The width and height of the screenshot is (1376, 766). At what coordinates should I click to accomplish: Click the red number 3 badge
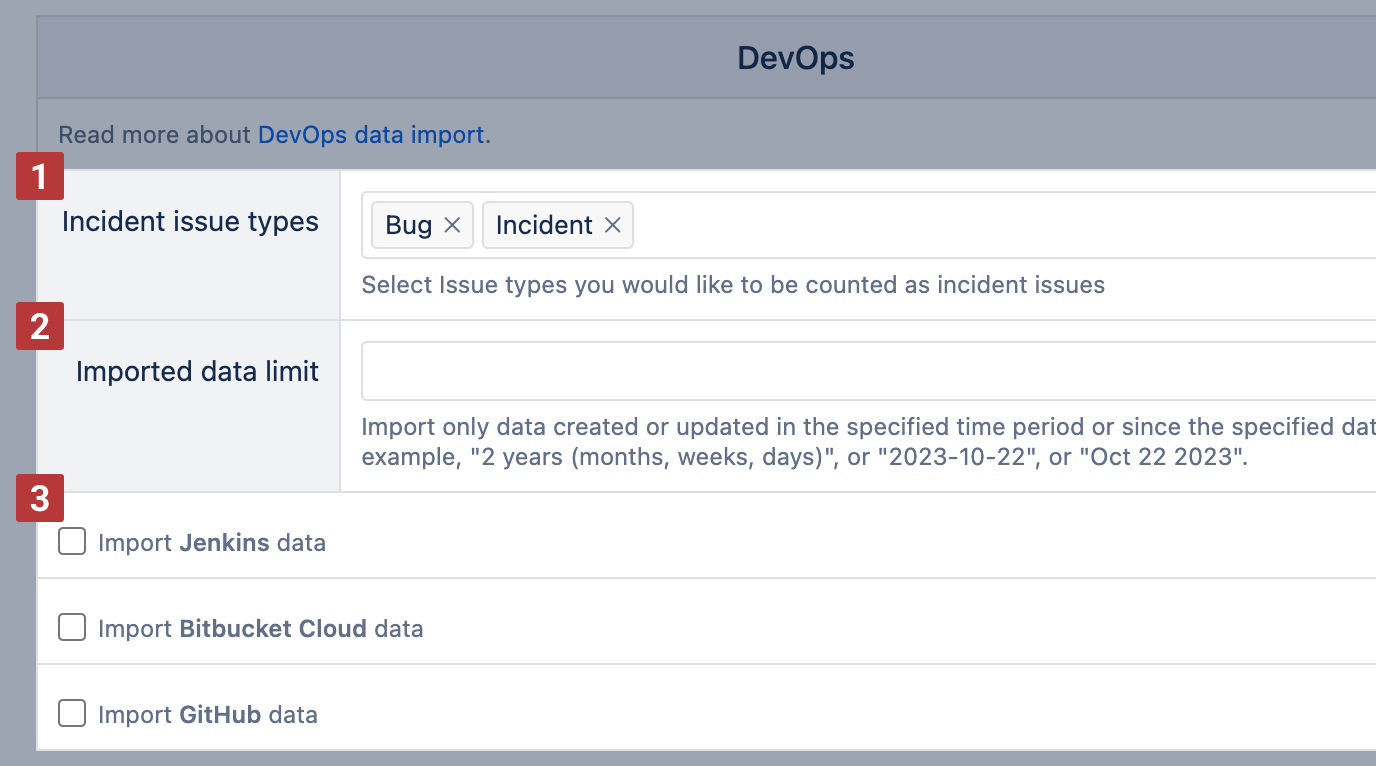(x=40, y=498)
